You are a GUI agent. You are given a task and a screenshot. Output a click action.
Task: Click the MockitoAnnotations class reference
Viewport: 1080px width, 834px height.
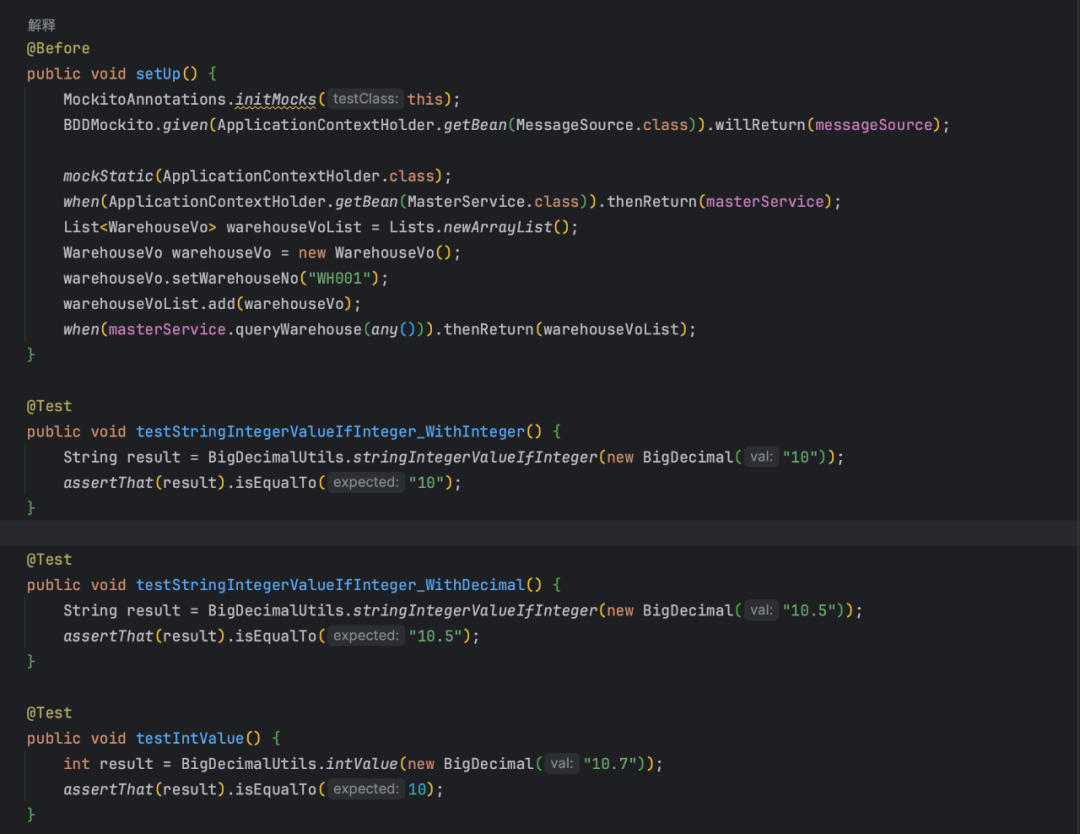click(x=145, y=99)
